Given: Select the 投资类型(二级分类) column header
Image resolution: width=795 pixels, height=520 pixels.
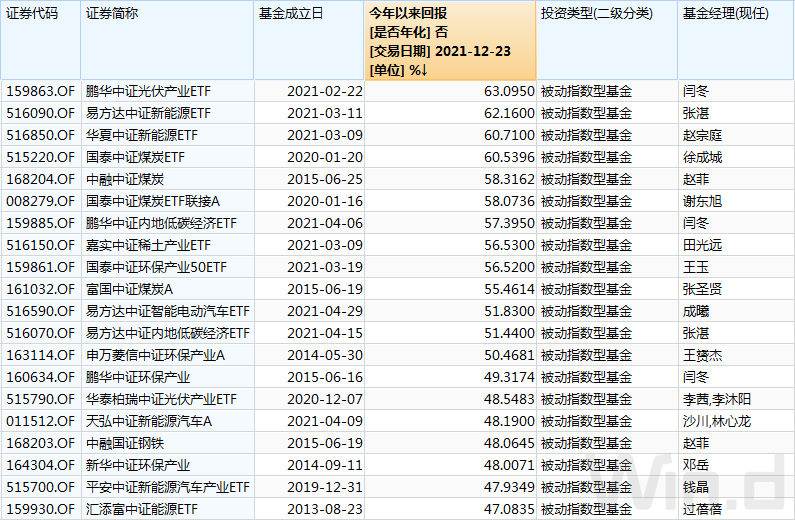Looking at the screenshot, I should 607,41.
